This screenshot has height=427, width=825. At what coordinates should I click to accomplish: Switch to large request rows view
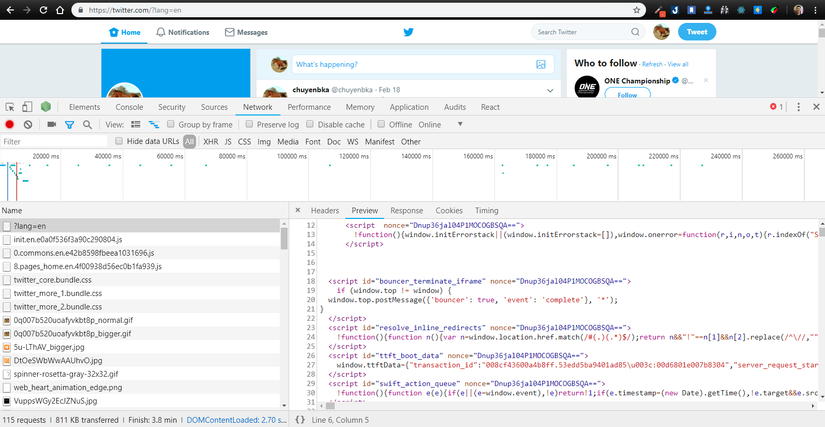point(136,125)
